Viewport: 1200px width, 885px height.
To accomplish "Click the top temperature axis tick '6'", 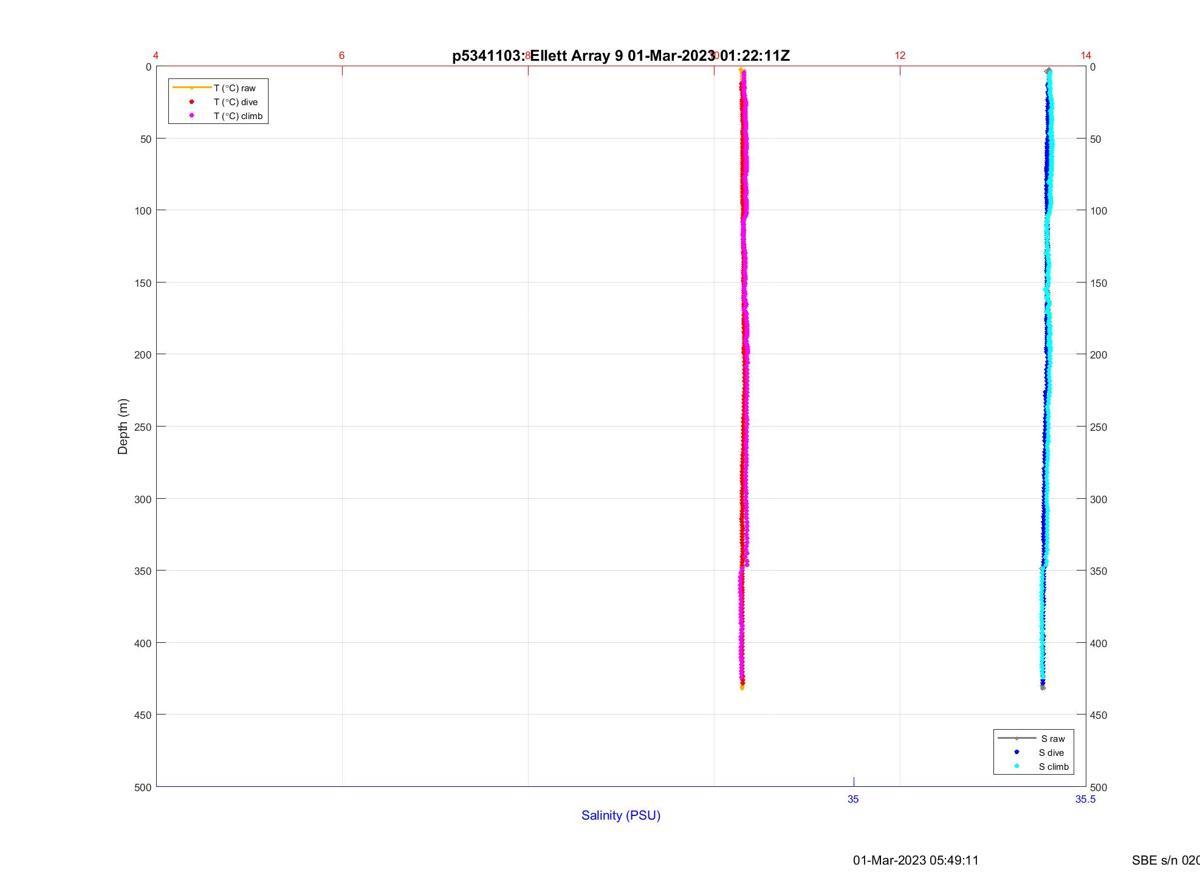I will (x=342, y=55).
